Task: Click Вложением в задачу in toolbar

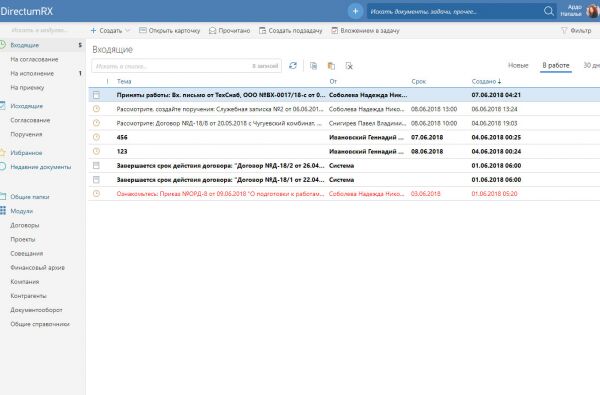Action: (x=365, y=30)
